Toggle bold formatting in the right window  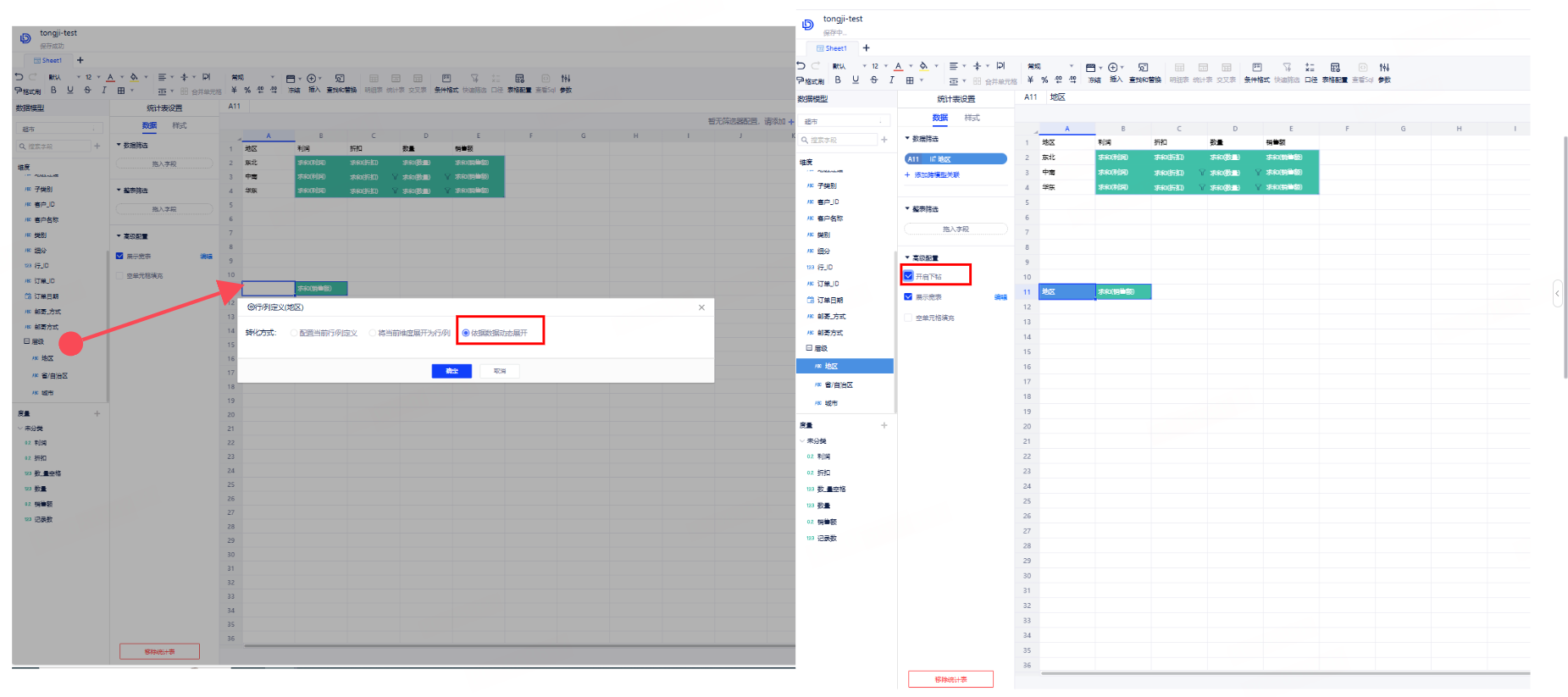pos(838,80)
